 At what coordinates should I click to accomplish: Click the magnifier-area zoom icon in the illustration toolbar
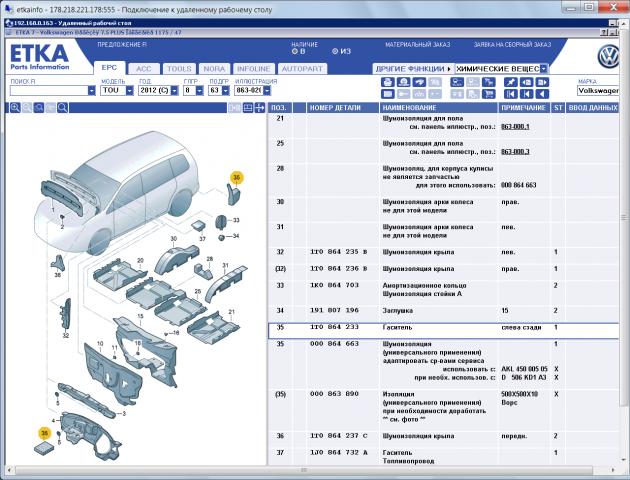pos(39,107)
